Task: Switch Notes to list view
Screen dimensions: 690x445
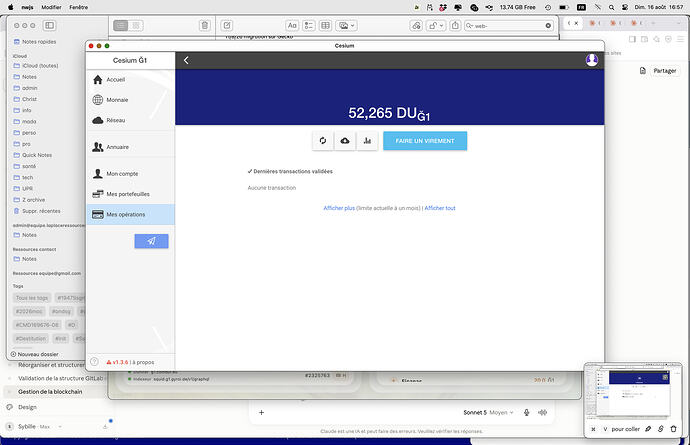Action: (x=121, y=26)
